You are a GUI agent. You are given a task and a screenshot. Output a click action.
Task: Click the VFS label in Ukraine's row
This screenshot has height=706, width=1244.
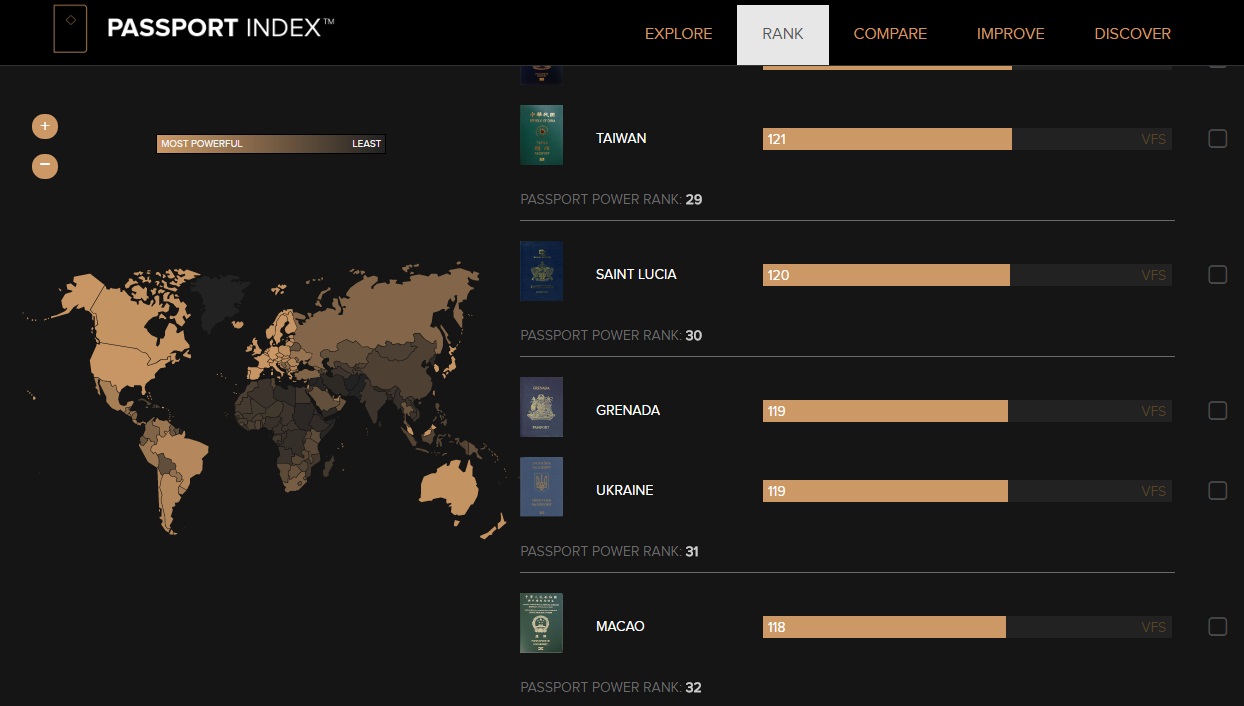[1153, 491]
